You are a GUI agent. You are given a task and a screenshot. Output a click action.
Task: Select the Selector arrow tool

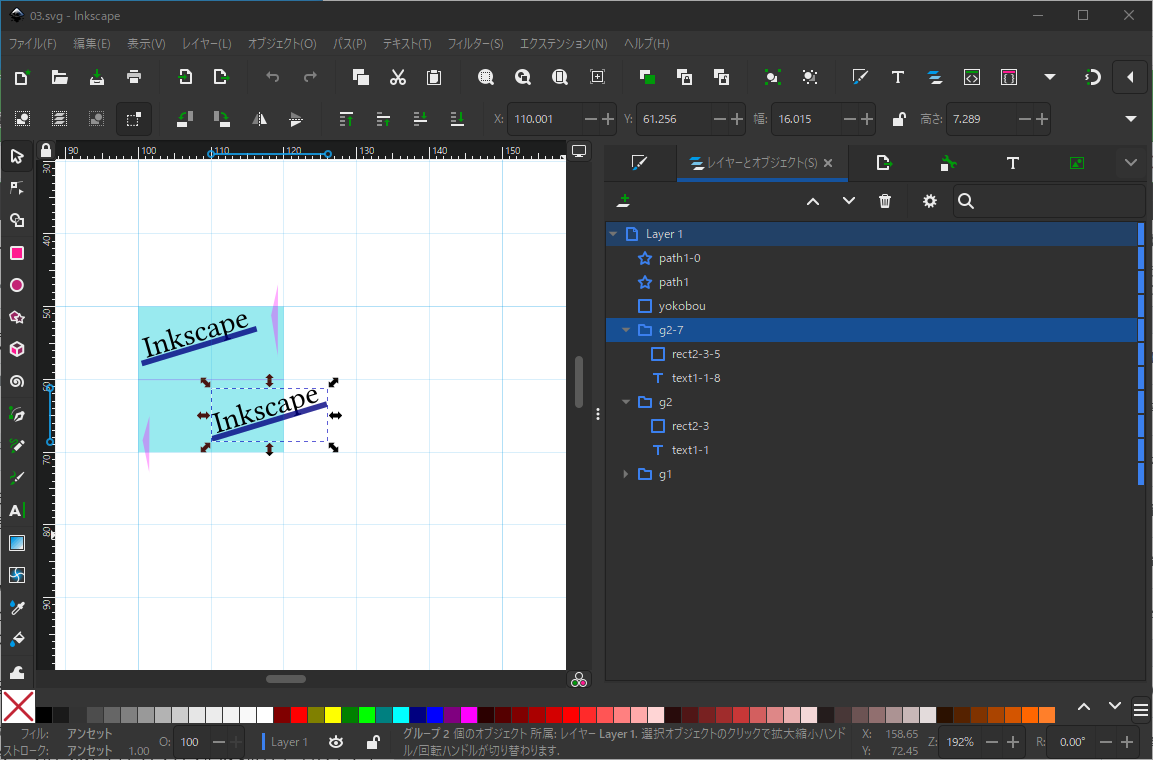click(x=17, y=157)
